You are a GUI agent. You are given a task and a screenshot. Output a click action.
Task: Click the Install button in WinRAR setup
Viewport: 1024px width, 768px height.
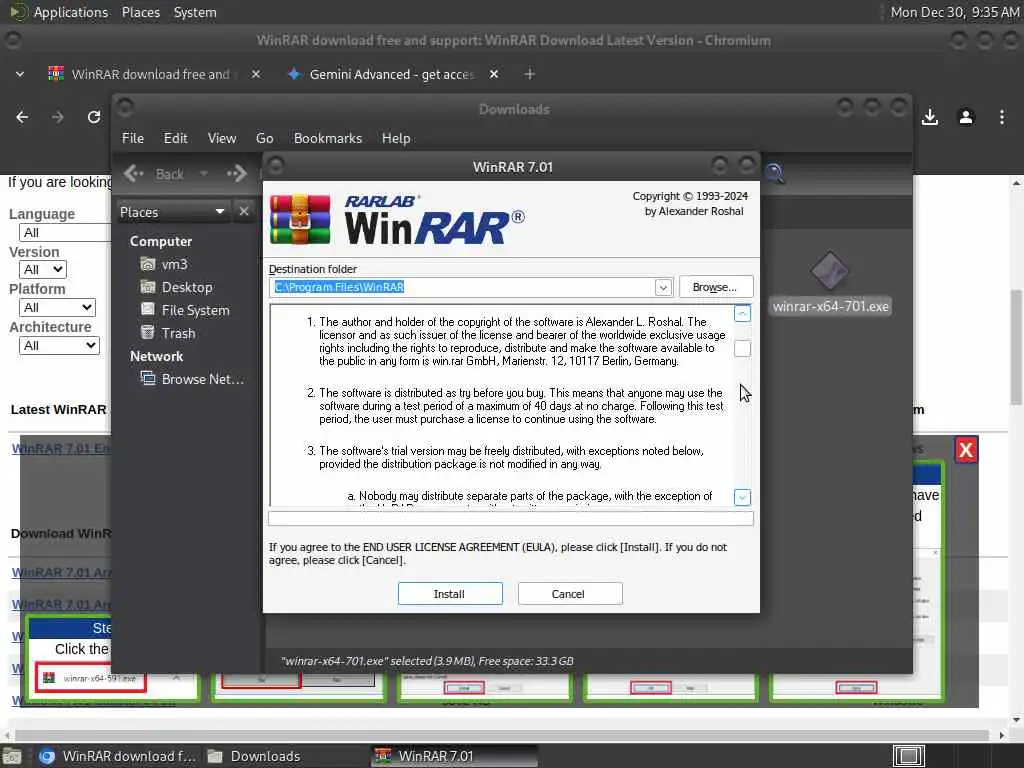click(450, 594)
